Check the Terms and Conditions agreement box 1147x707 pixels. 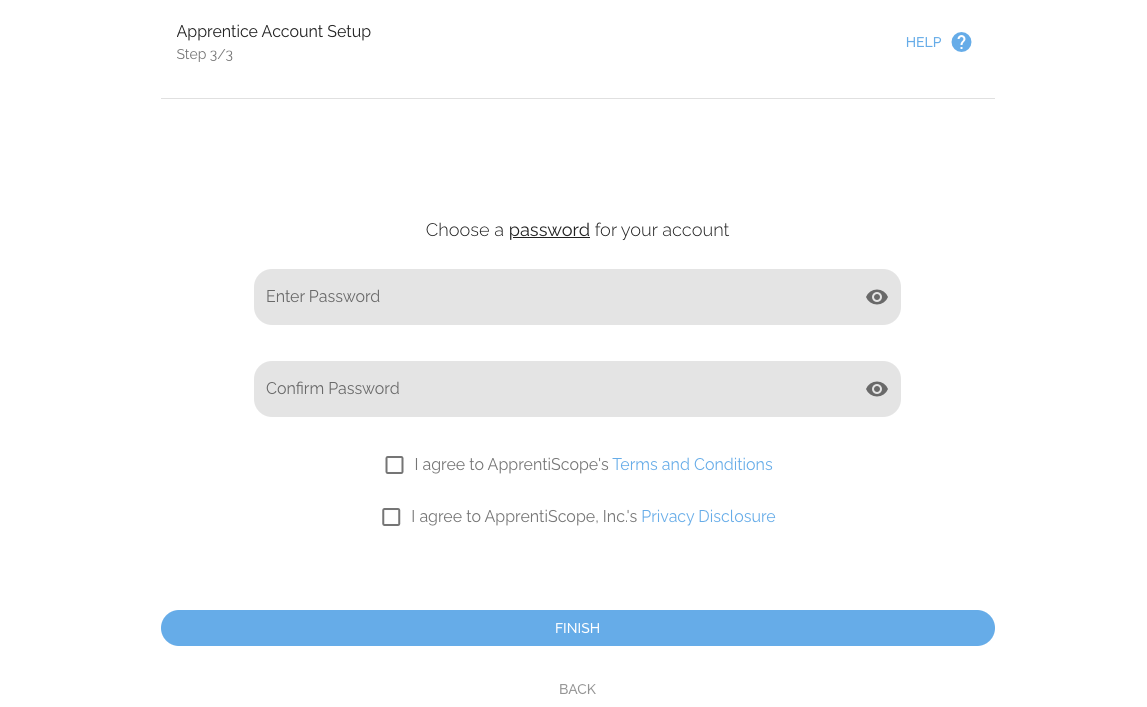coord(395,465)
